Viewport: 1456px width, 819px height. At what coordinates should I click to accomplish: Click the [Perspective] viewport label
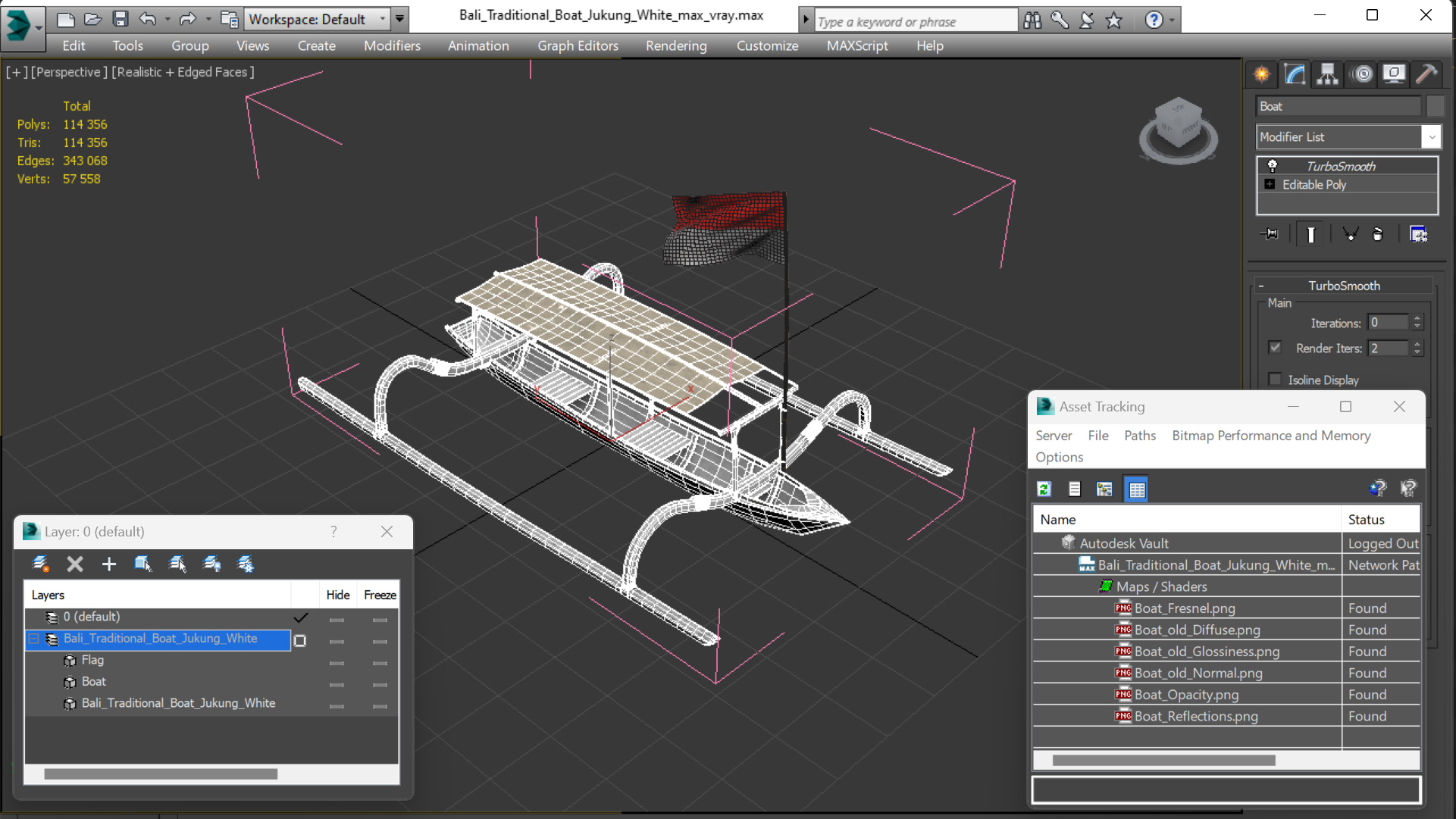[67, 72]
